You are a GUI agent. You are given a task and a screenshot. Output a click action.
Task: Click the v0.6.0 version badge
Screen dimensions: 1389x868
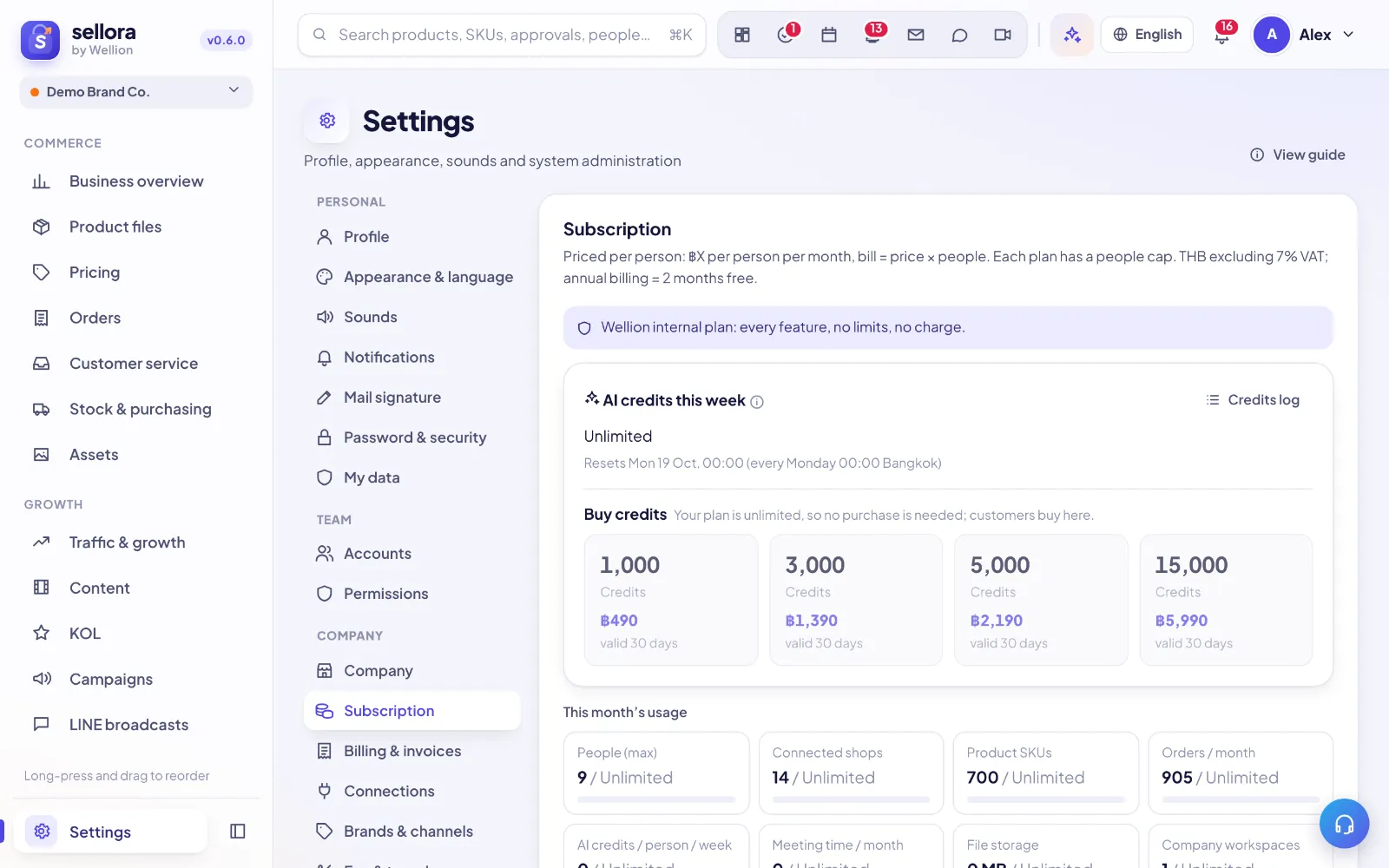pos(226,40)
